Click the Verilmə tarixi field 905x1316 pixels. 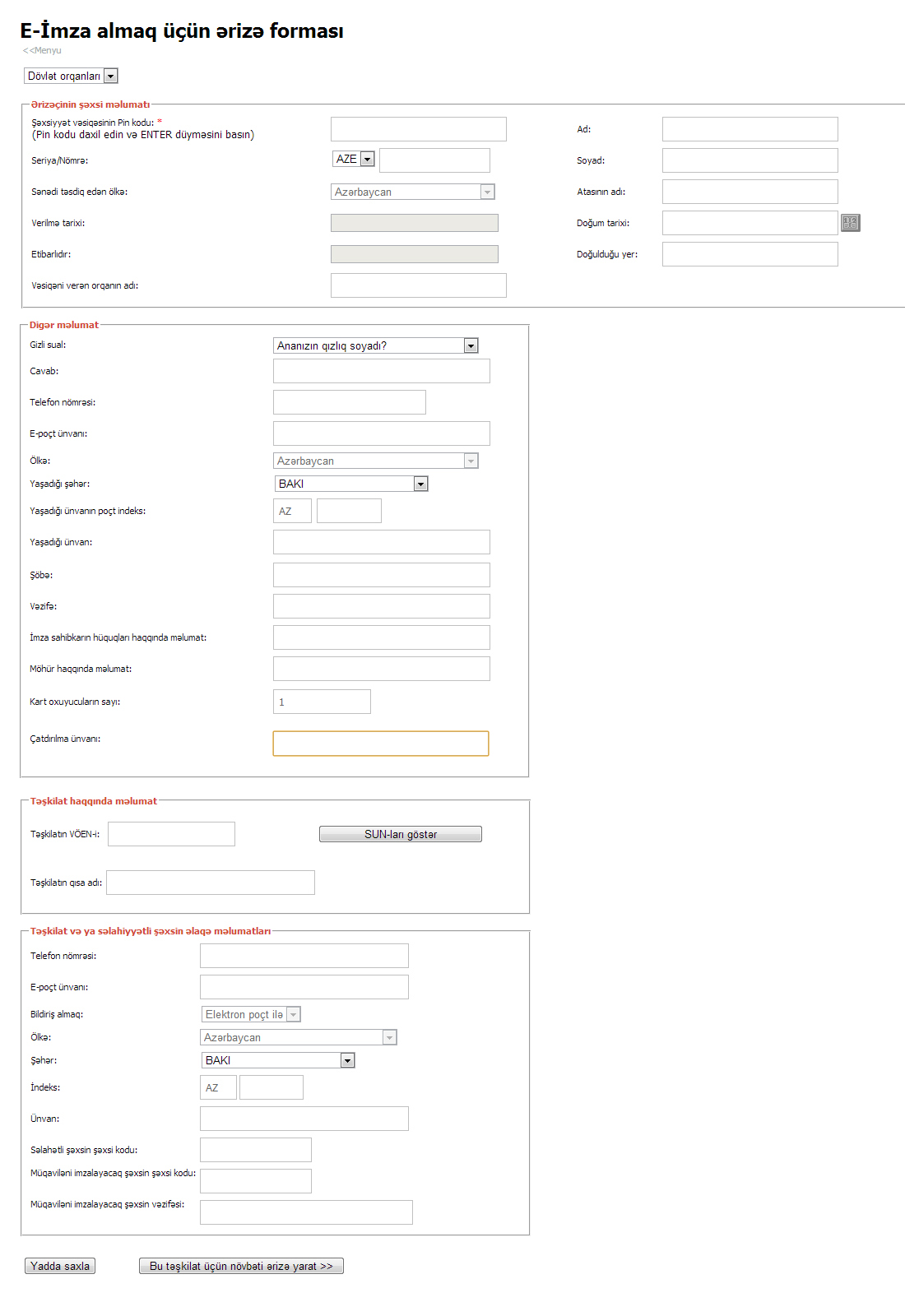[415, 223]
